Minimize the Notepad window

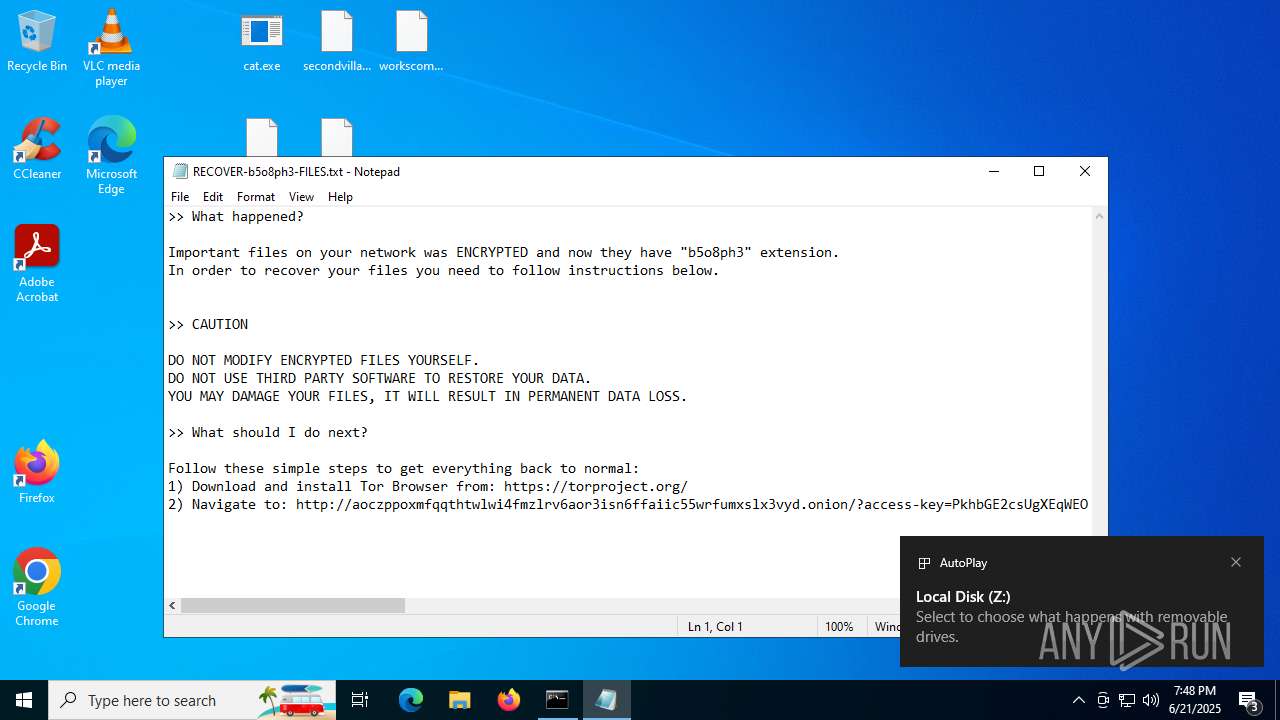pos(993,171)
